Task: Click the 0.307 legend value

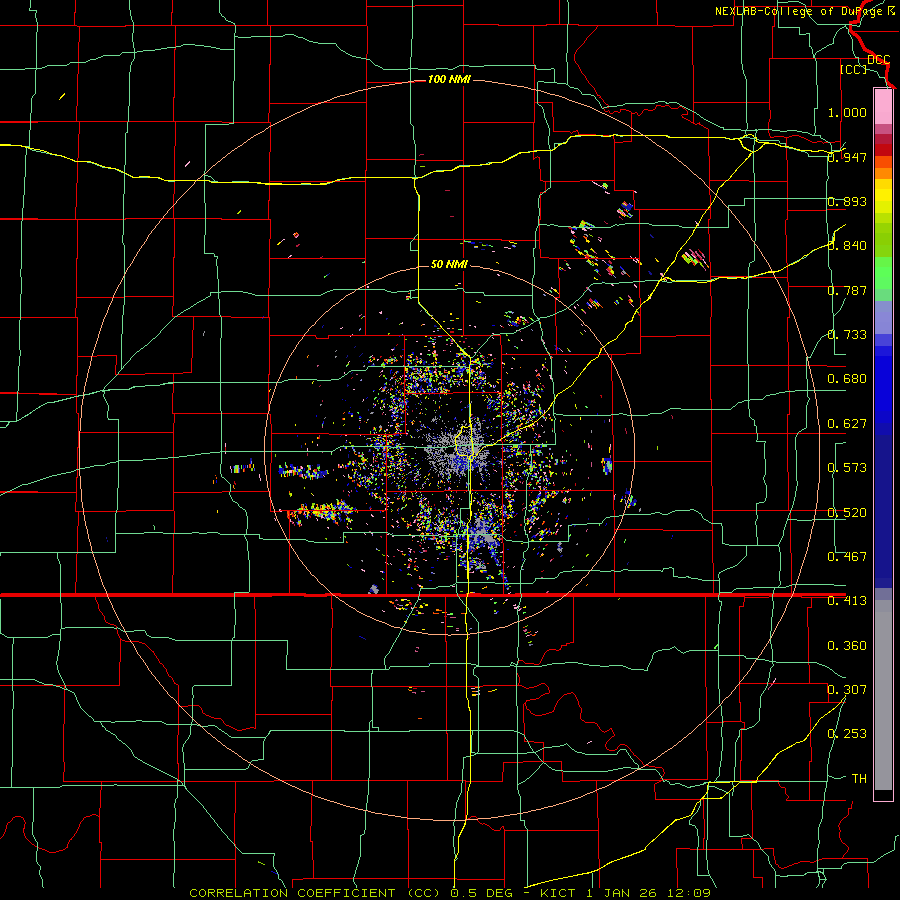Action: point(847,690)
